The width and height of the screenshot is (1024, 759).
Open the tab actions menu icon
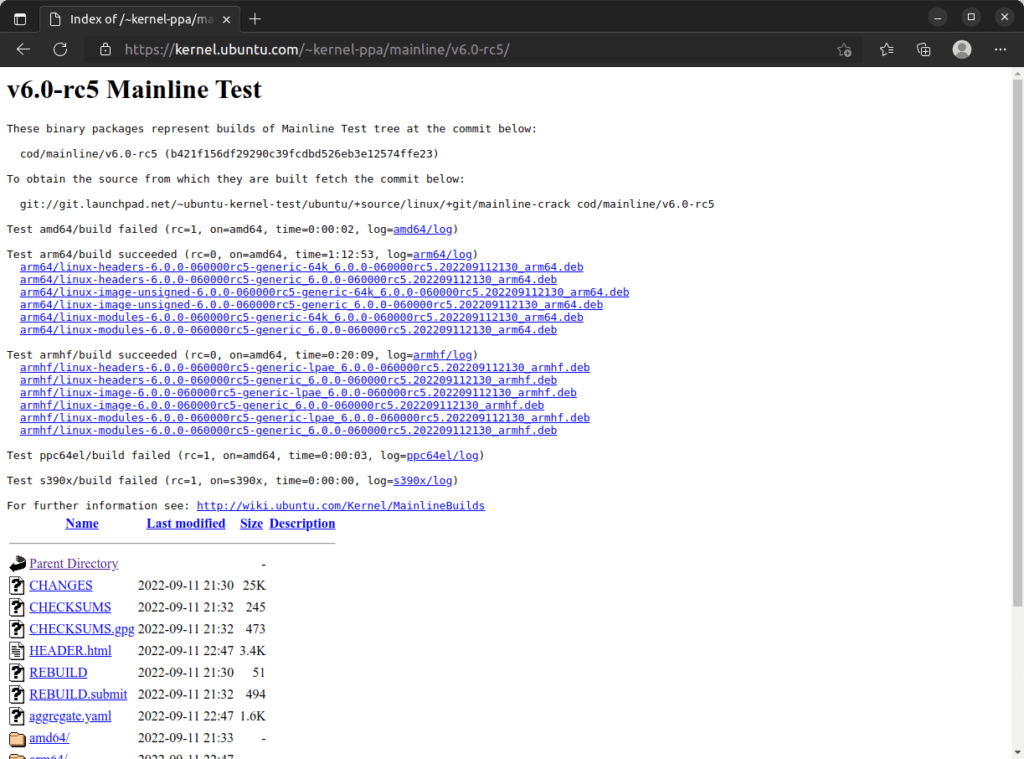[20, 19]
